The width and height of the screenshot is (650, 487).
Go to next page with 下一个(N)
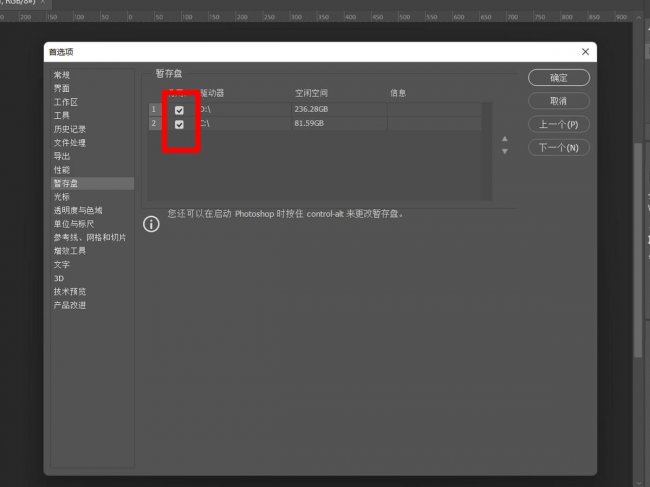point(558,148)
